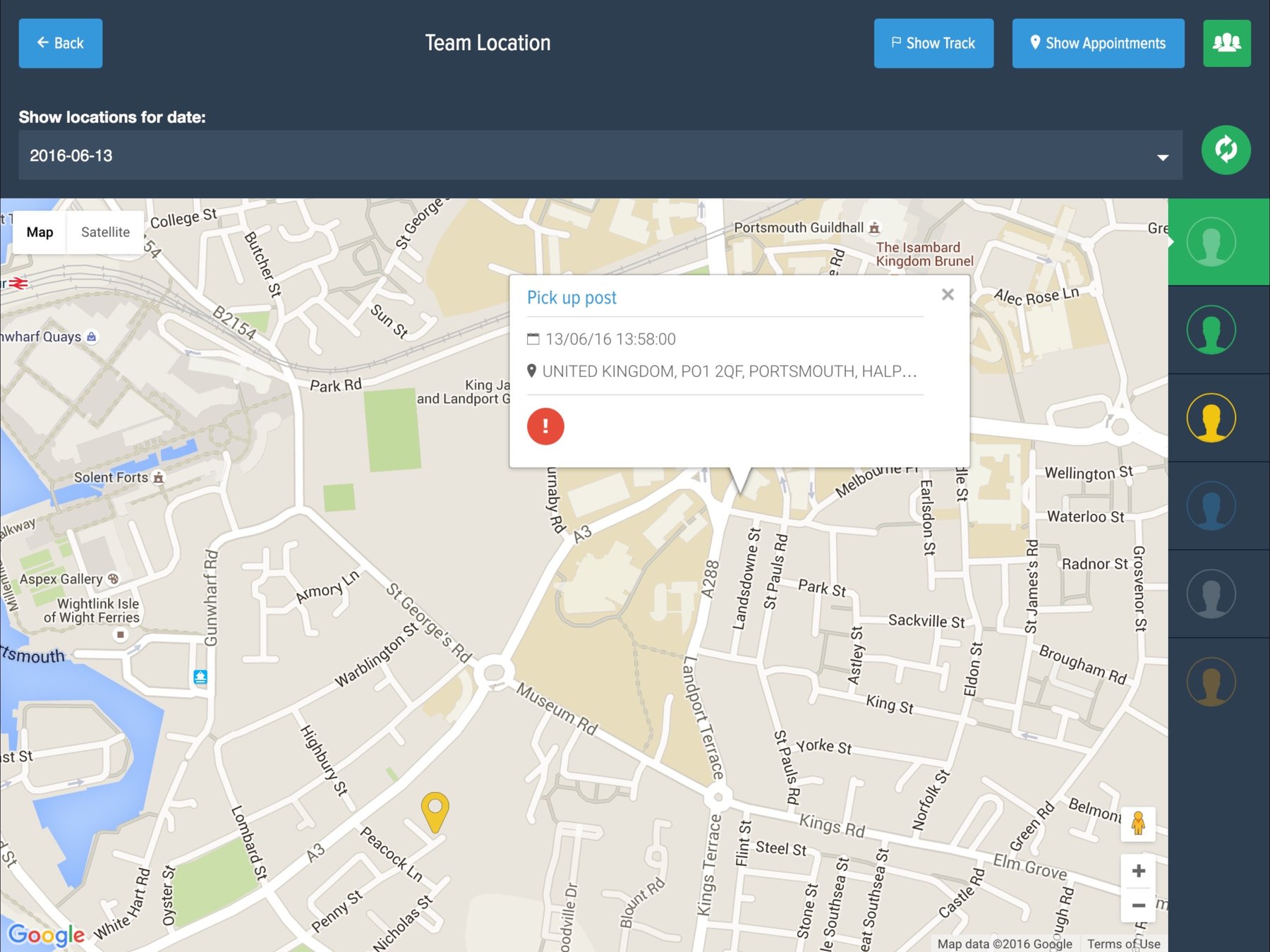The width and height of the screenshot is (1270, 952).
Task: Open the date selection dropdown
Action: click(x=600, y=155)
